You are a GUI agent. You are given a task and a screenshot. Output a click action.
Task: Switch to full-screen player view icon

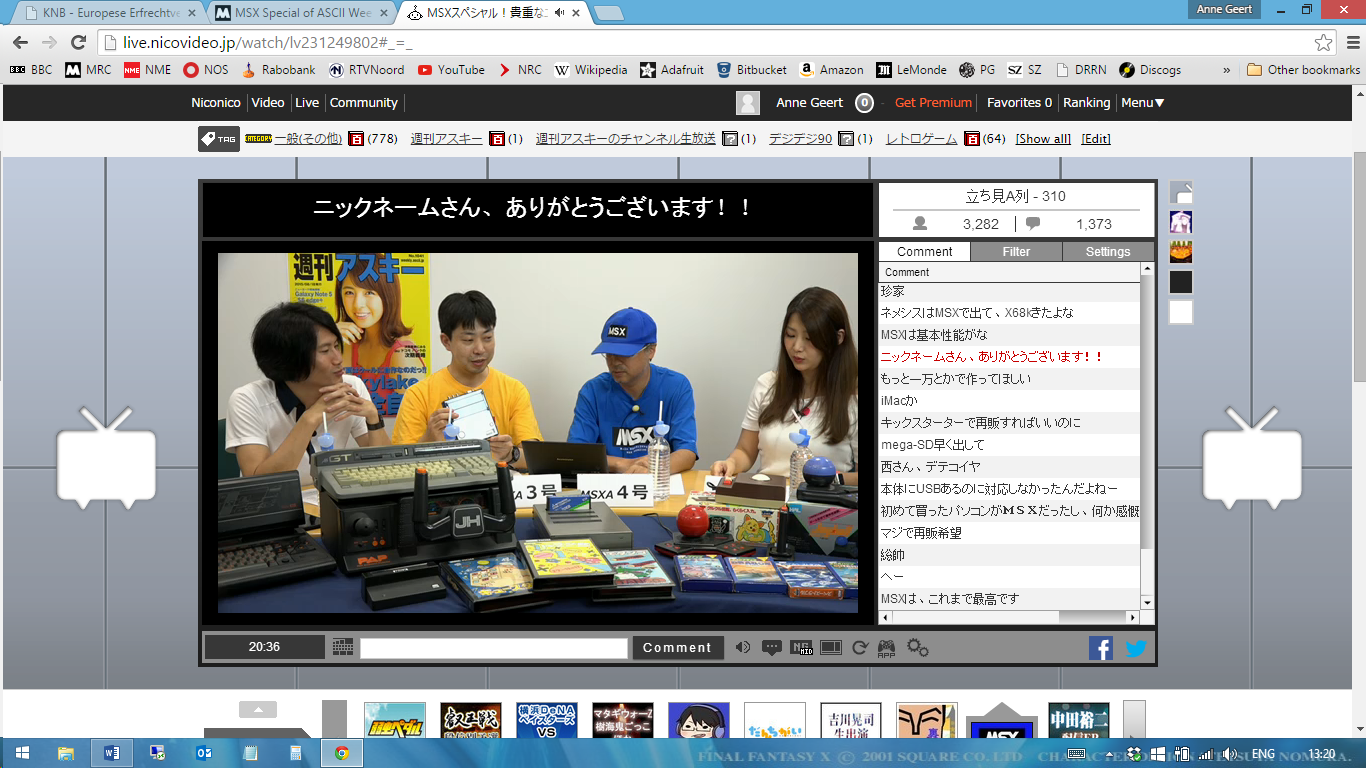830,647
